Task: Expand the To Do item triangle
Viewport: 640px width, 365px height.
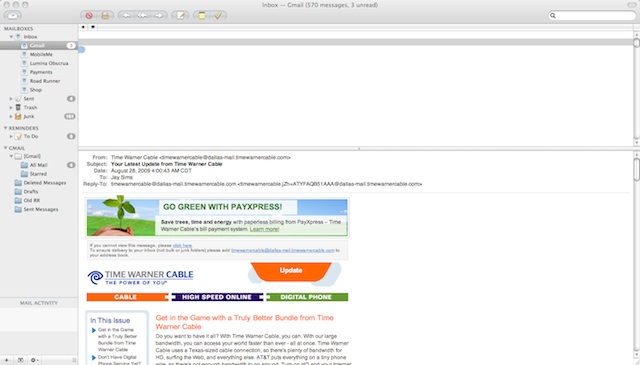Action: pos(11,136)
